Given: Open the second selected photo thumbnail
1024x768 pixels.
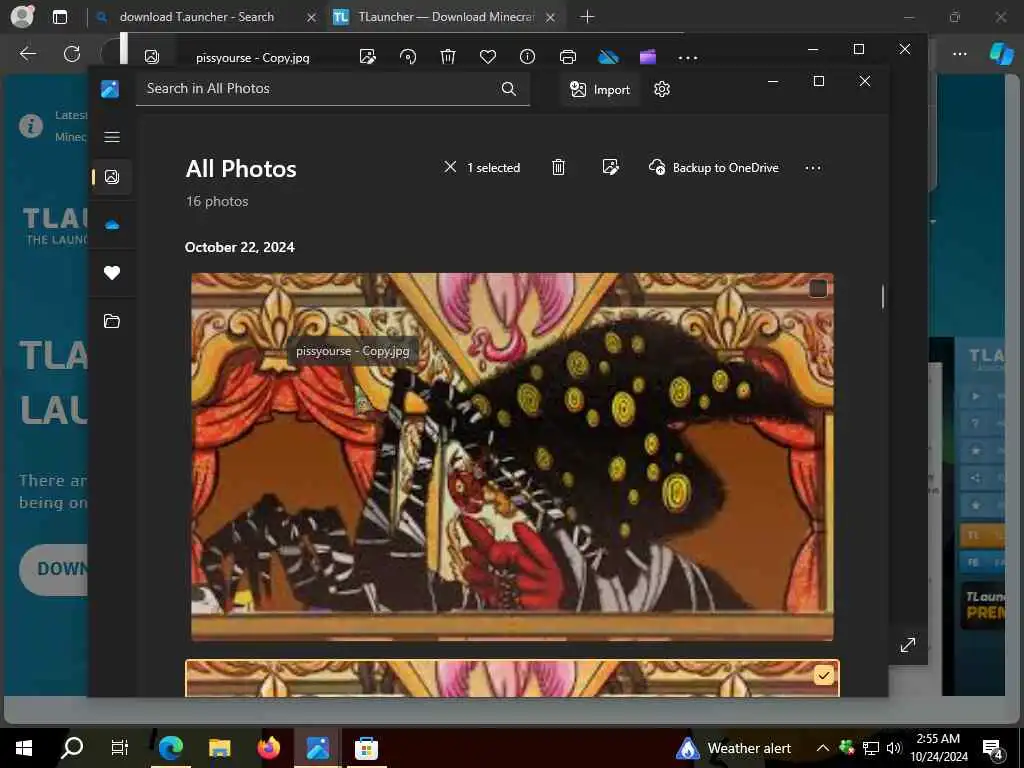Looking at the screenshot, I should 512,679.
